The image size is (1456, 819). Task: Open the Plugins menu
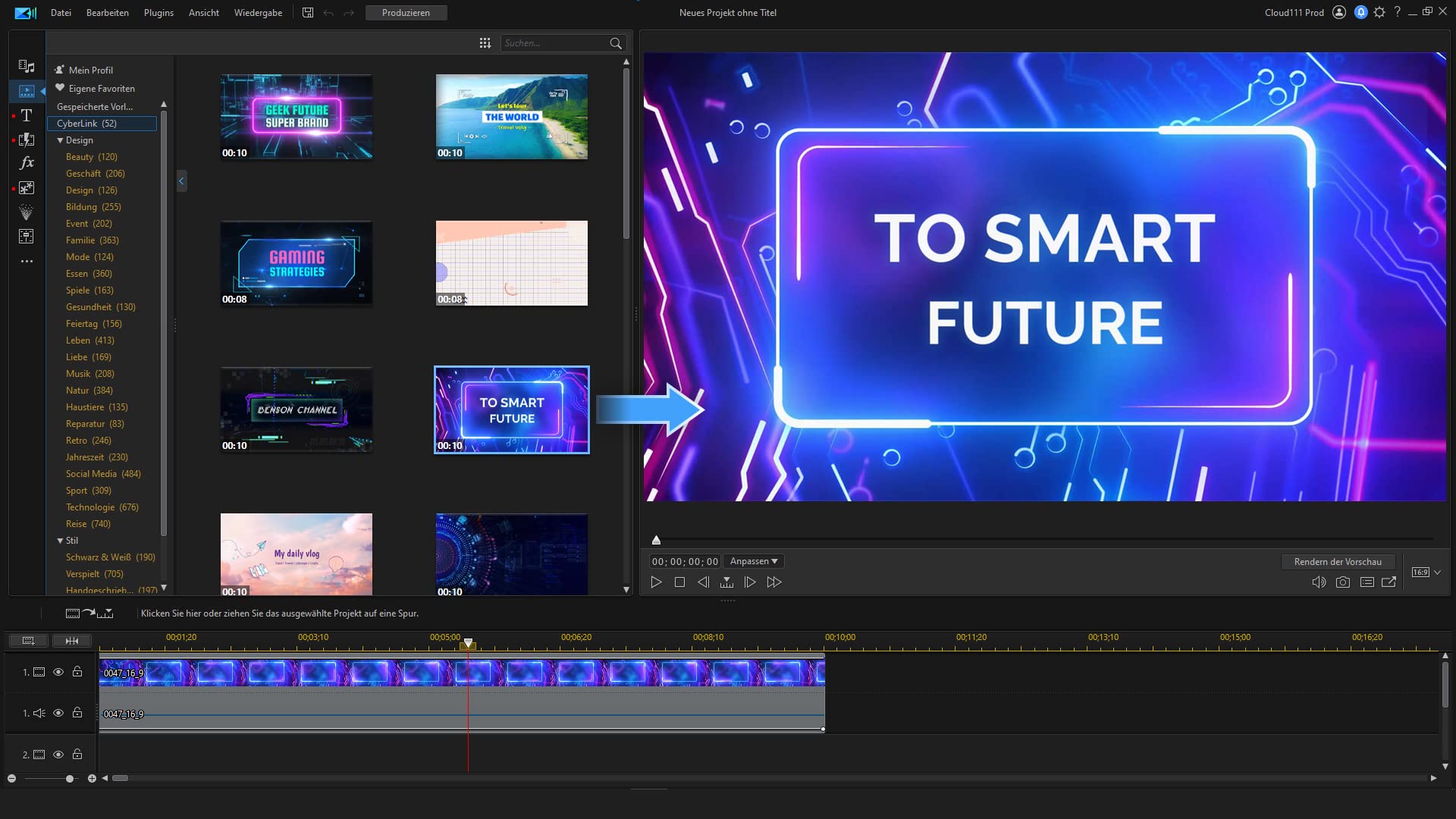[x=158, y=13]
